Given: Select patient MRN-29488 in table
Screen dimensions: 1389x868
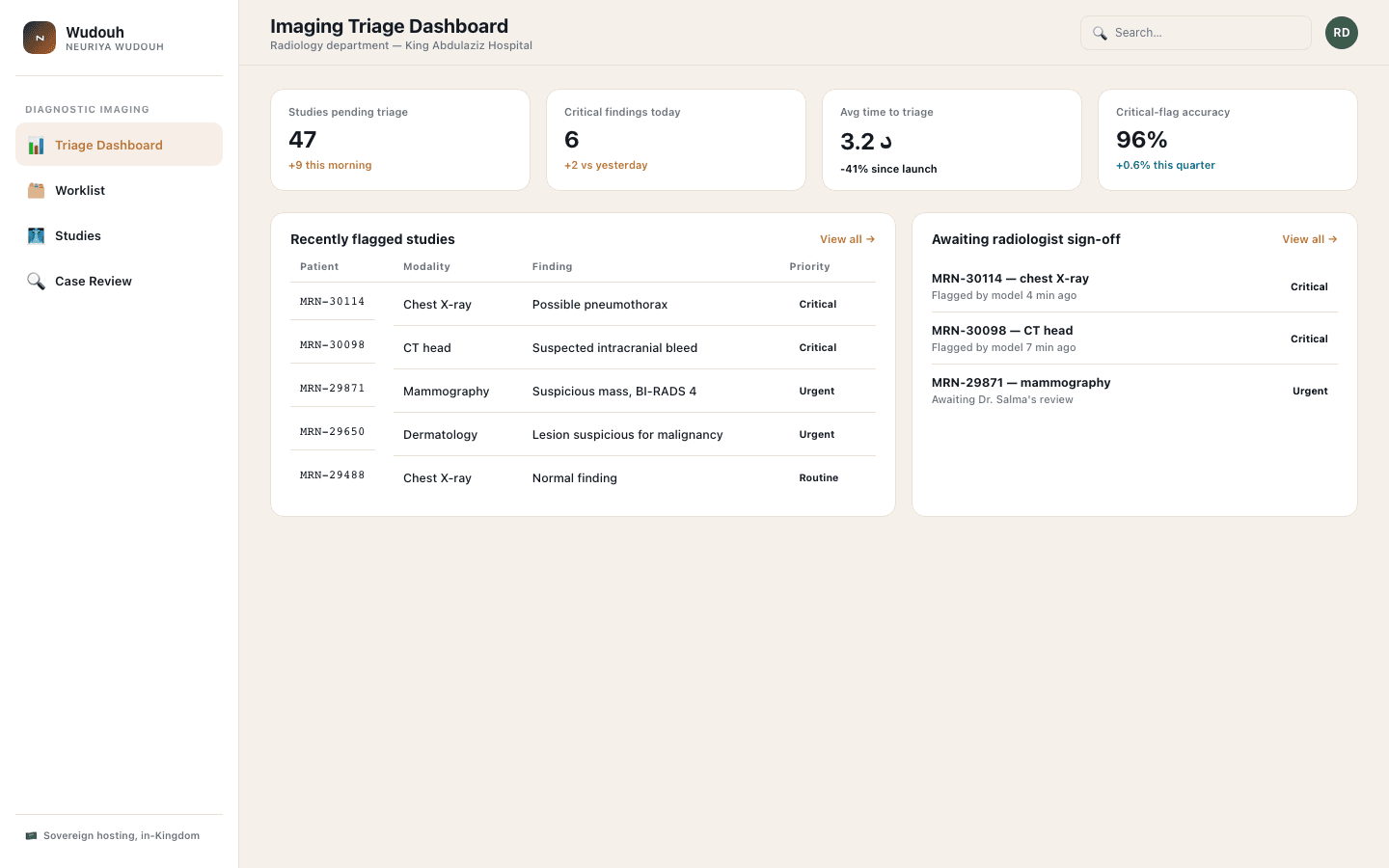Looking at the screenshot, I should point(332,475).
